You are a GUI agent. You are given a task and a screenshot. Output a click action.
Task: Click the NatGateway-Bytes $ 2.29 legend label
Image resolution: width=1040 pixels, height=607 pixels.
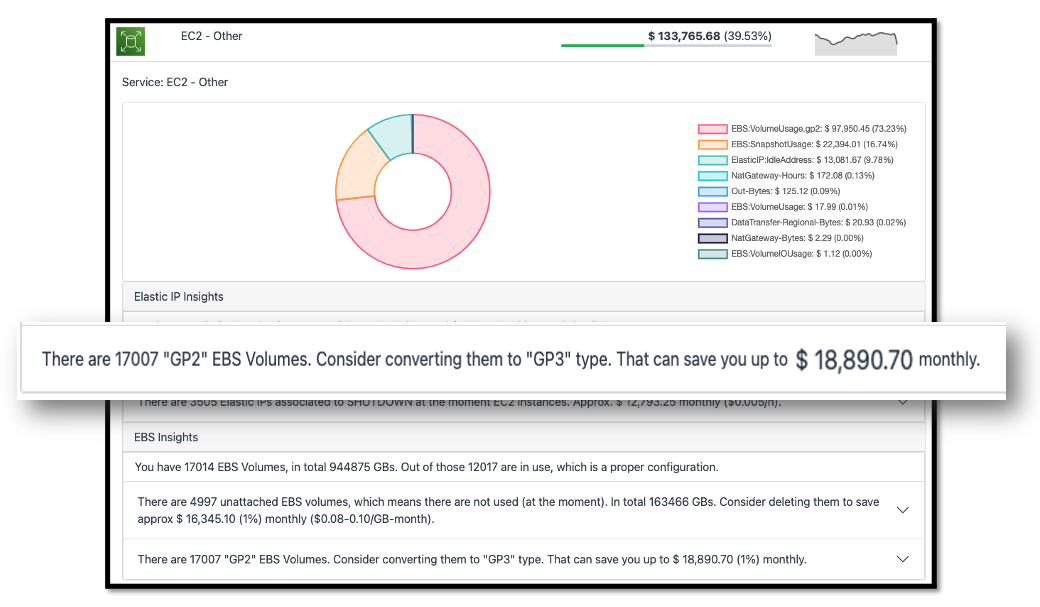tap(797, 238)
